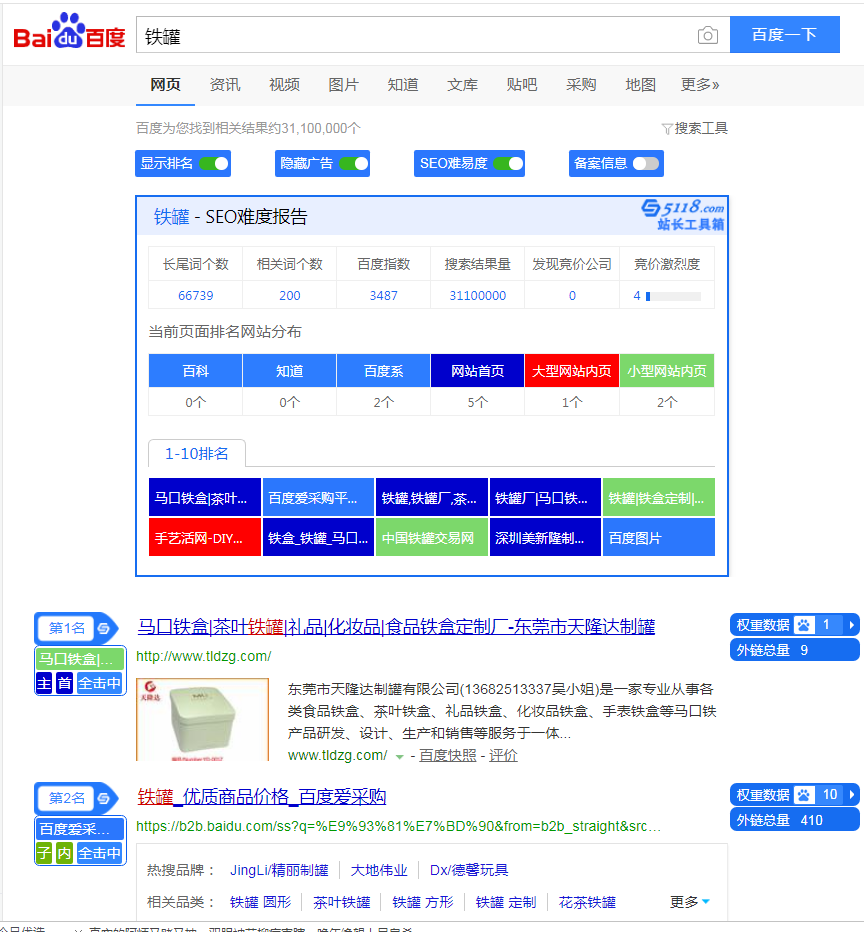This screenshot has width=864, height=932.
Task: Click 竞价激烈度 progress bar
Action: pyautogui.click(x=673, y=296)
